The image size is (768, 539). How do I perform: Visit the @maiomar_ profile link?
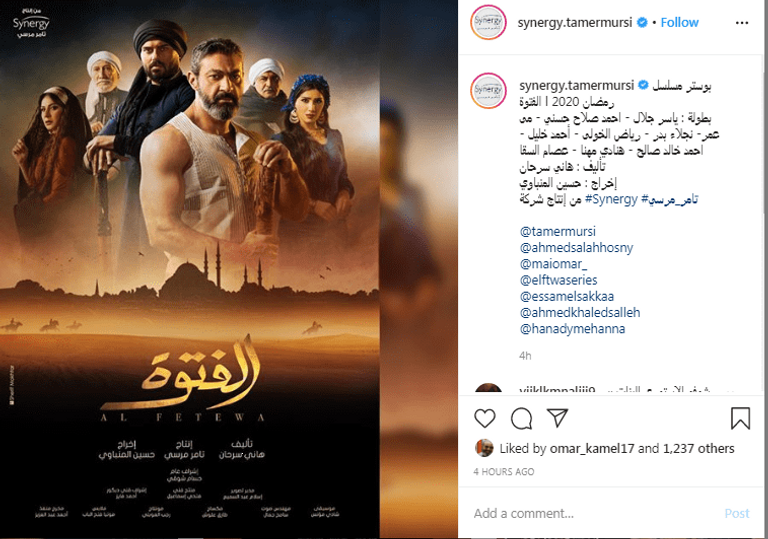point(553,264)
